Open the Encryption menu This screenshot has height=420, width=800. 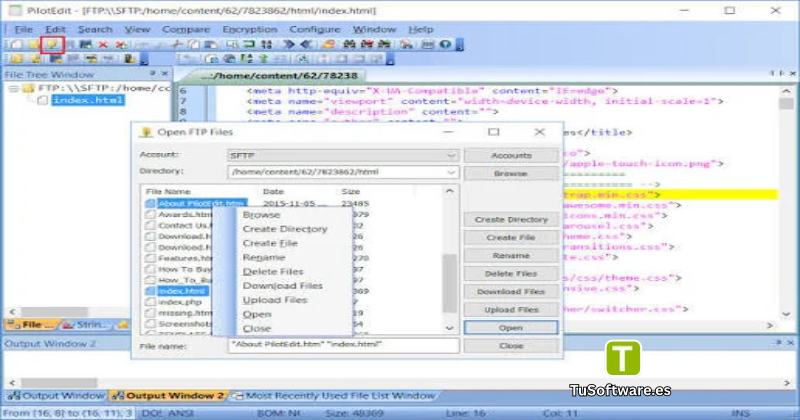(250, 30)
